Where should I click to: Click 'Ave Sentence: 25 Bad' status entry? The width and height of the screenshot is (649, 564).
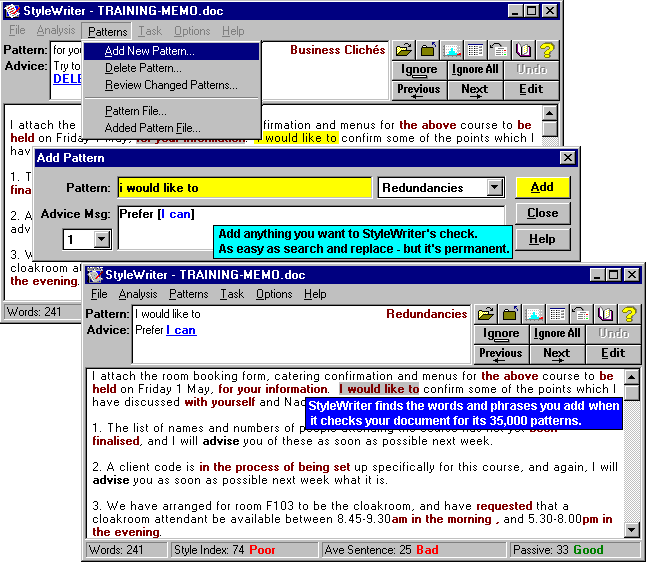coord(414,550)
